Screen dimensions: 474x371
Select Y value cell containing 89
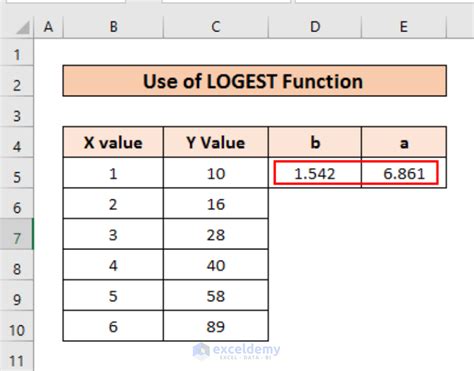pos(216,326)
